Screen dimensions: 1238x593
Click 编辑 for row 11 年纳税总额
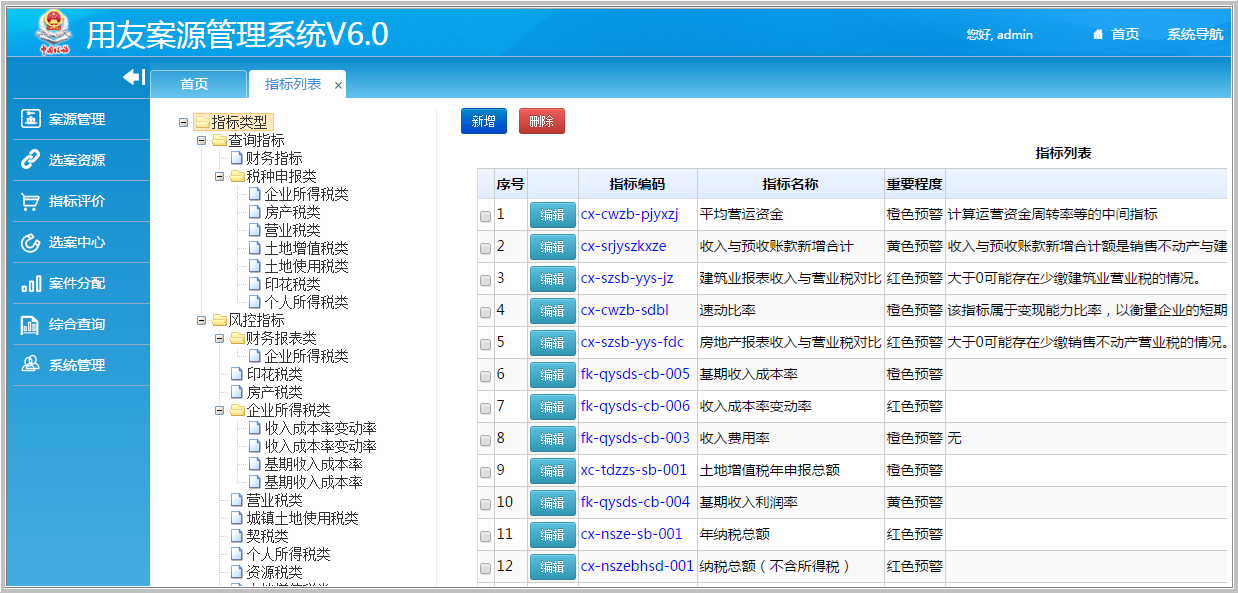[553, 535]
